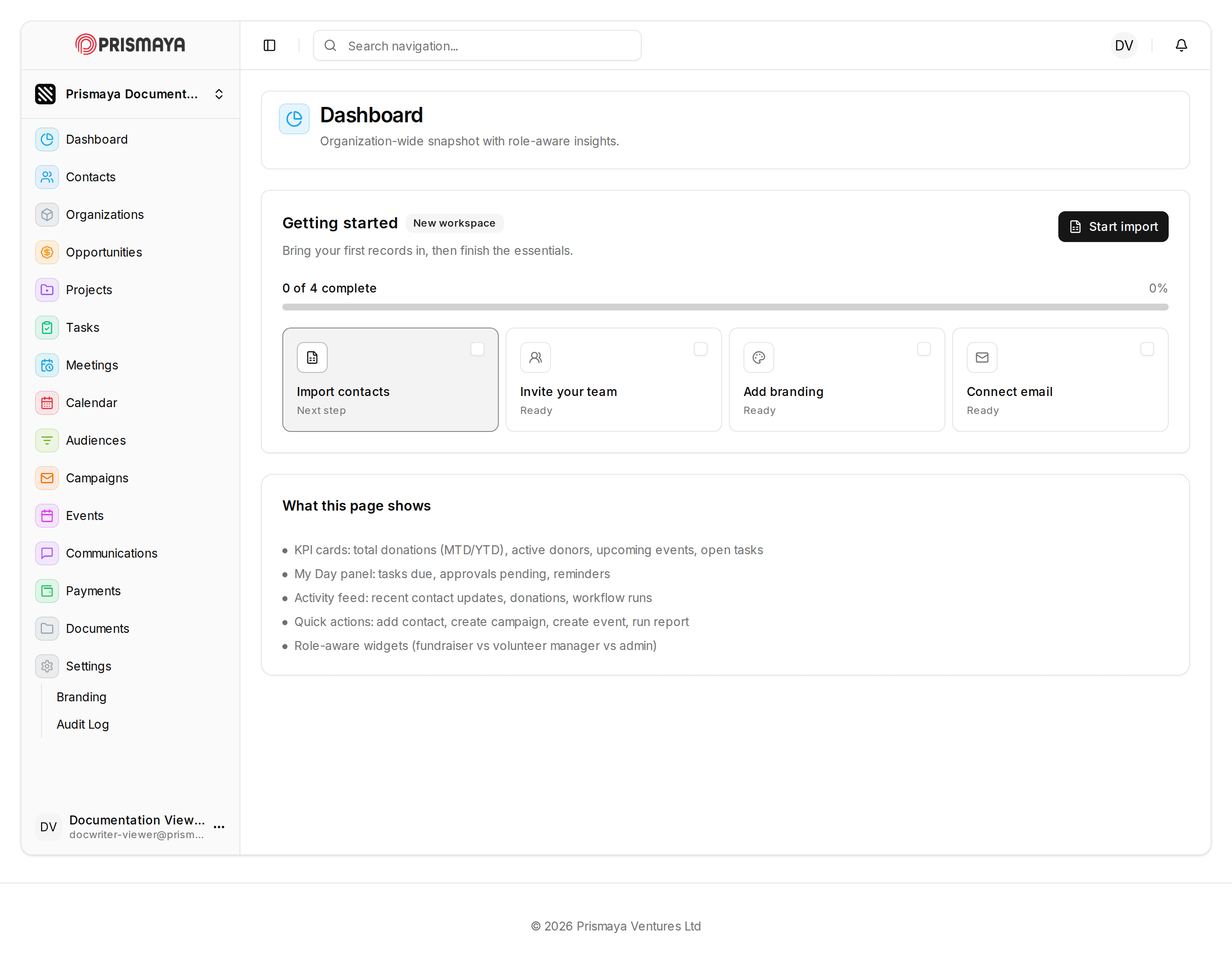Click '0 of 4 complete' text
Screen dimensions: 1232x969
(329, 288)
